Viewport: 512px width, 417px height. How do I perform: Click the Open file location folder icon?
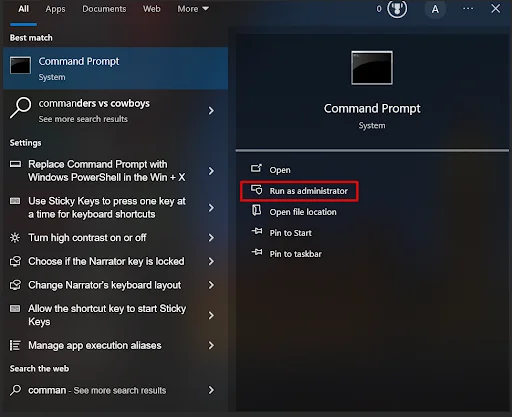(x=256, y=210)
